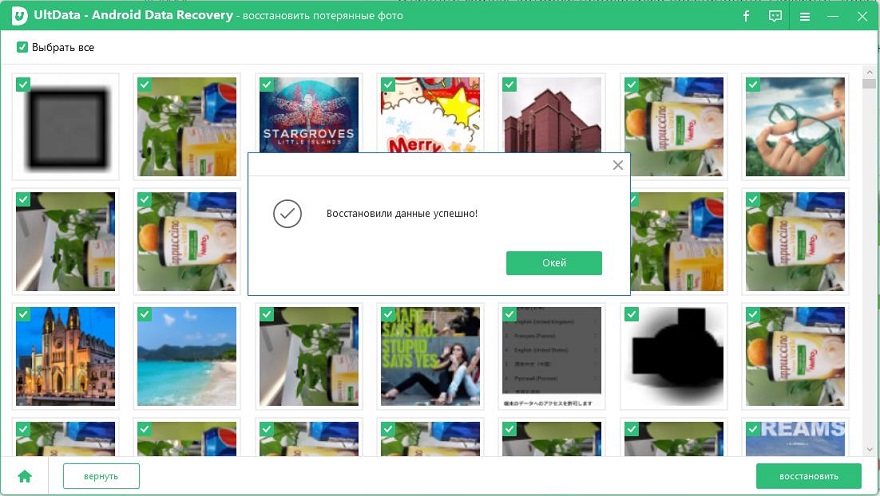Select the red brick building thumbnail

552,115
